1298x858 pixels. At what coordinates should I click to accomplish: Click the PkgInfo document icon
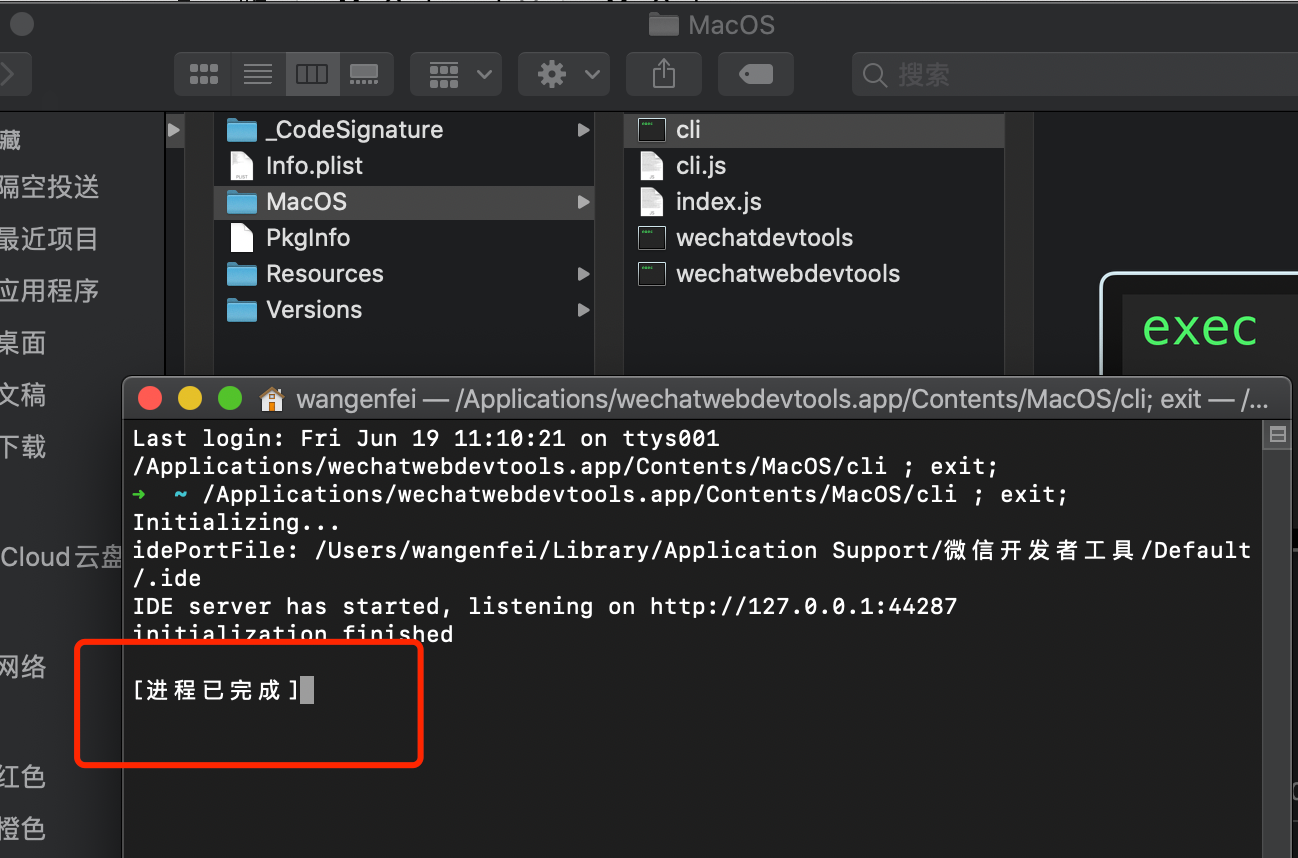(242, 238)
